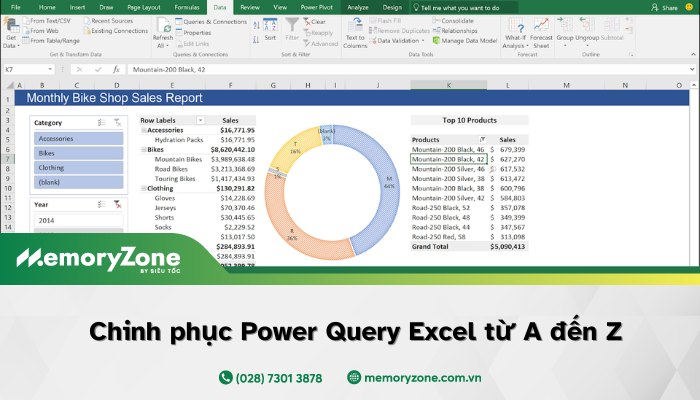Viewport: 700px width, 400px height.
Task: Click yellow T 16% donut segment
Action: click(295, 146)
